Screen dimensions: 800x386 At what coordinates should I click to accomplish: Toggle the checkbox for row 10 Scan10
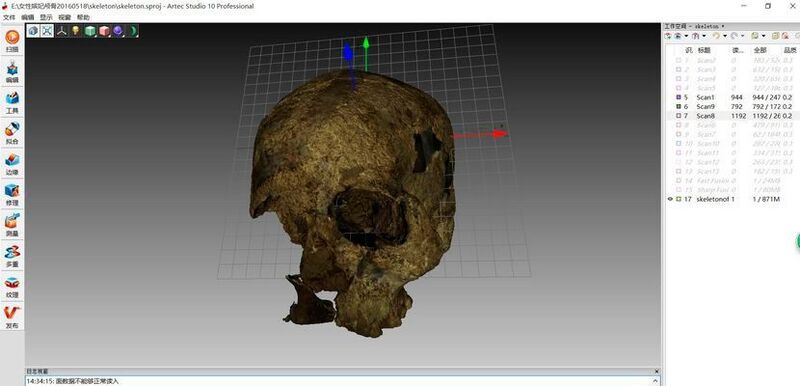[x=679, y=143]
